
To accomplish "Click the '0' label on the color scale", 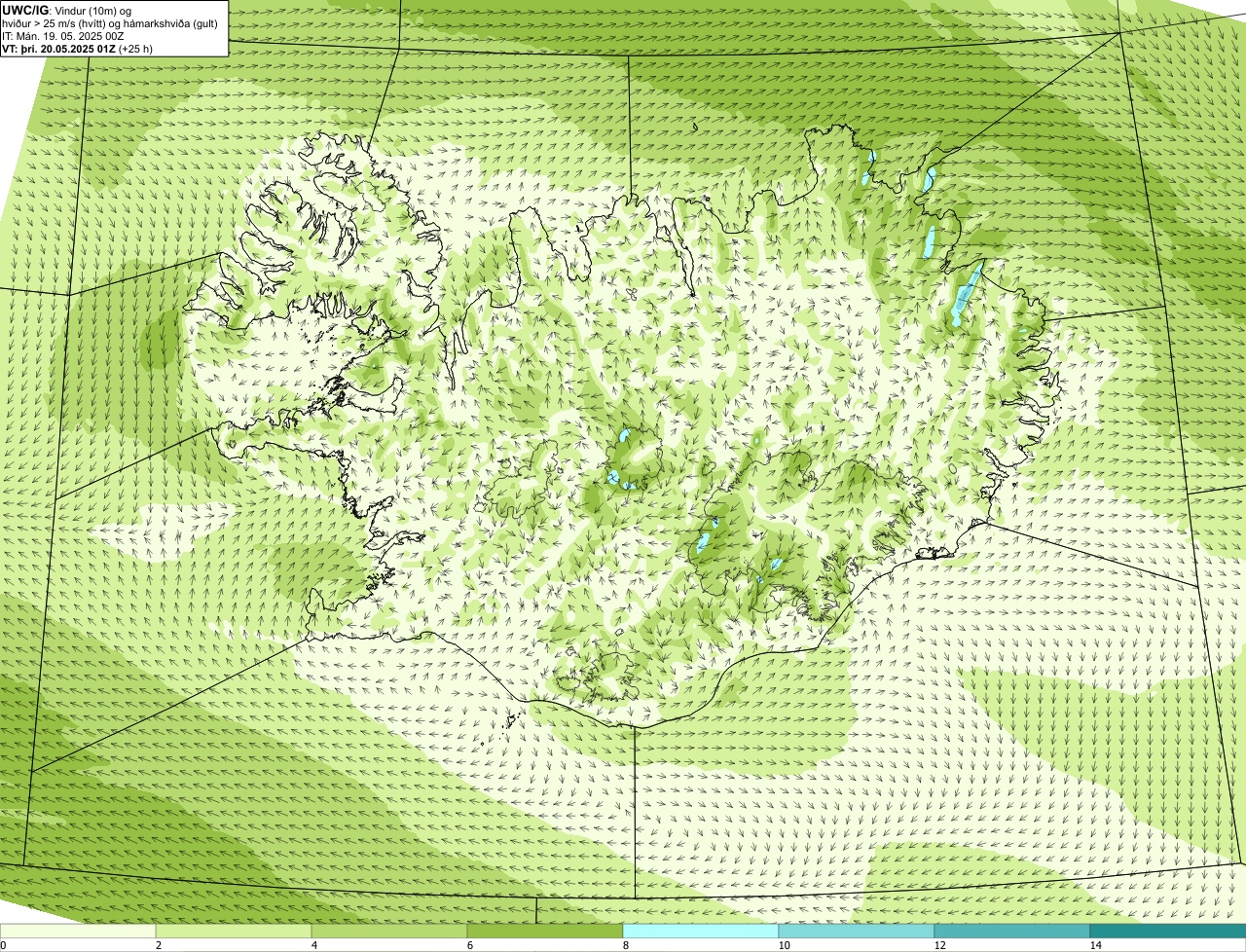I will point(3,945).
